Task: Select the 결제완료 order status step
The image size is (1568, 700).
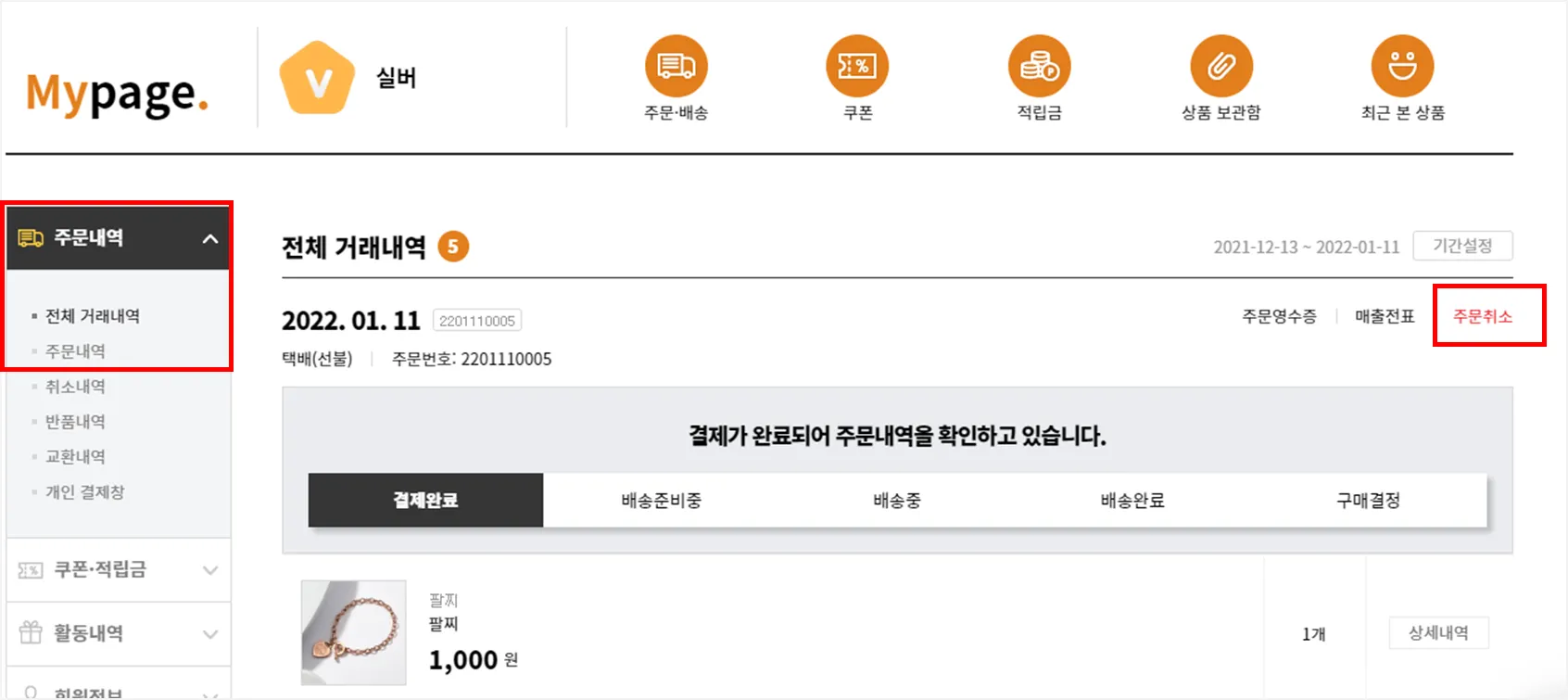Action: tap(425, 501)
